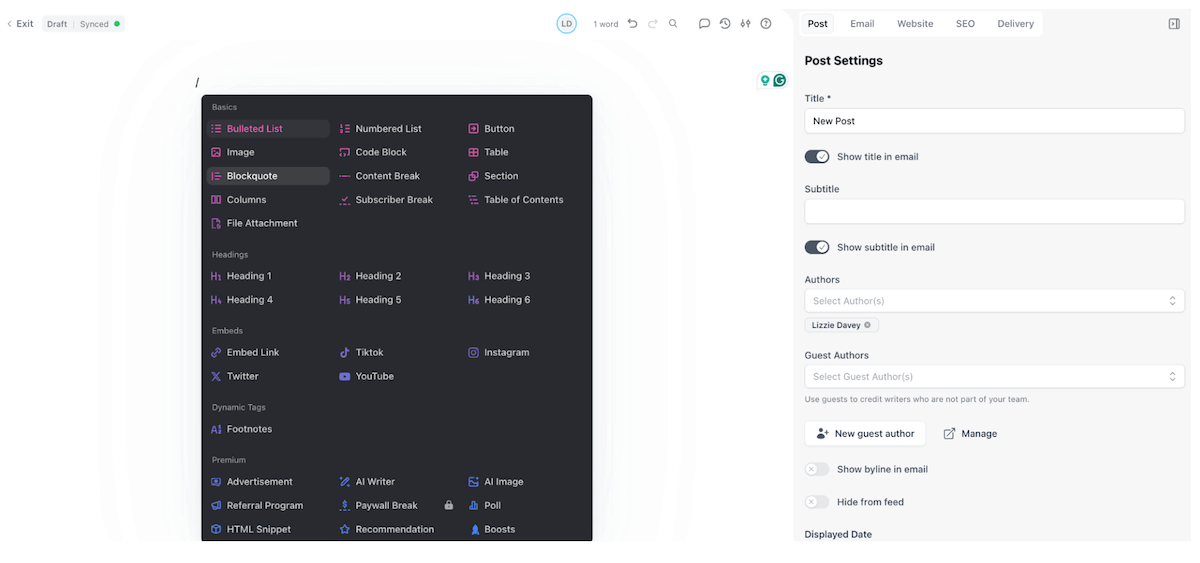The width and height of the screenshot is (1200, 563).
Task: Enable Show byline in email
Action: tap(817, 469)
